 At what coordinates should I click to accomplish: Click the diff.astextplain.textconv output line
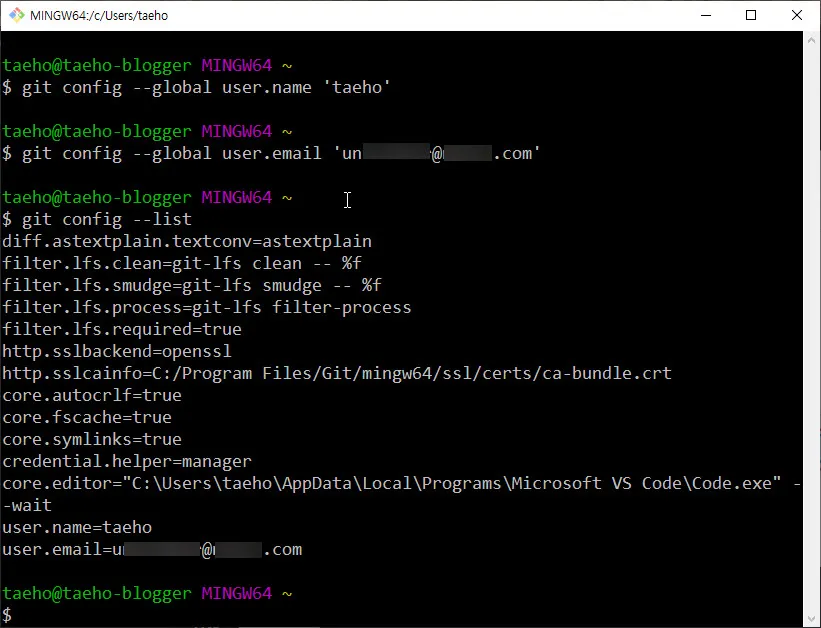(x=185, y=241)
